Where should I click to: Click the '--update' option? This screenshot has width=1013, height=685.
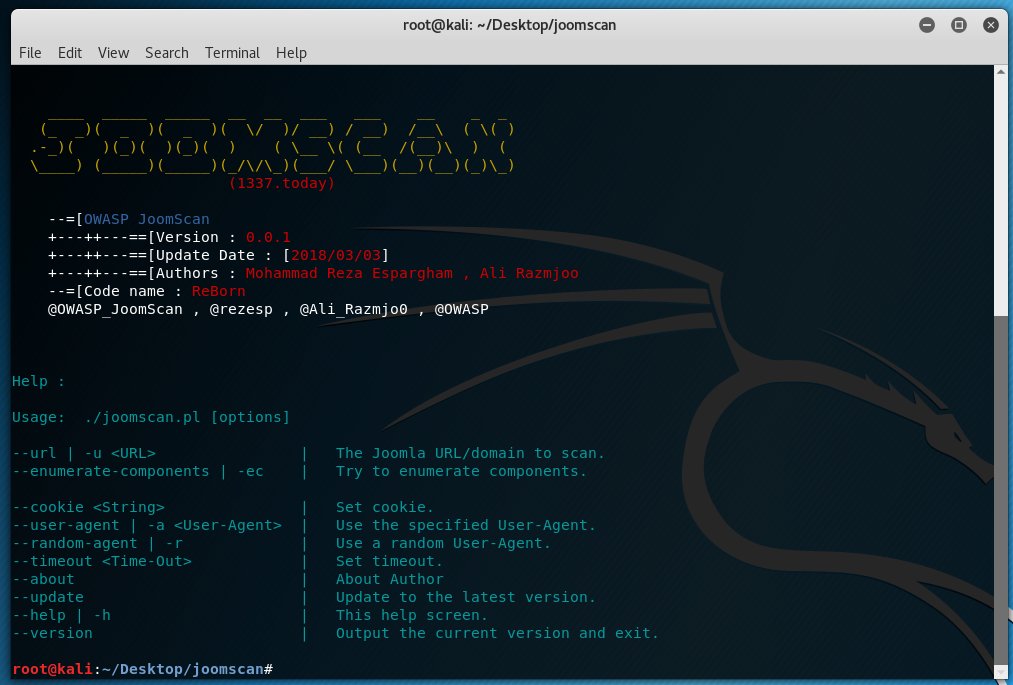[x=48, y=598]
